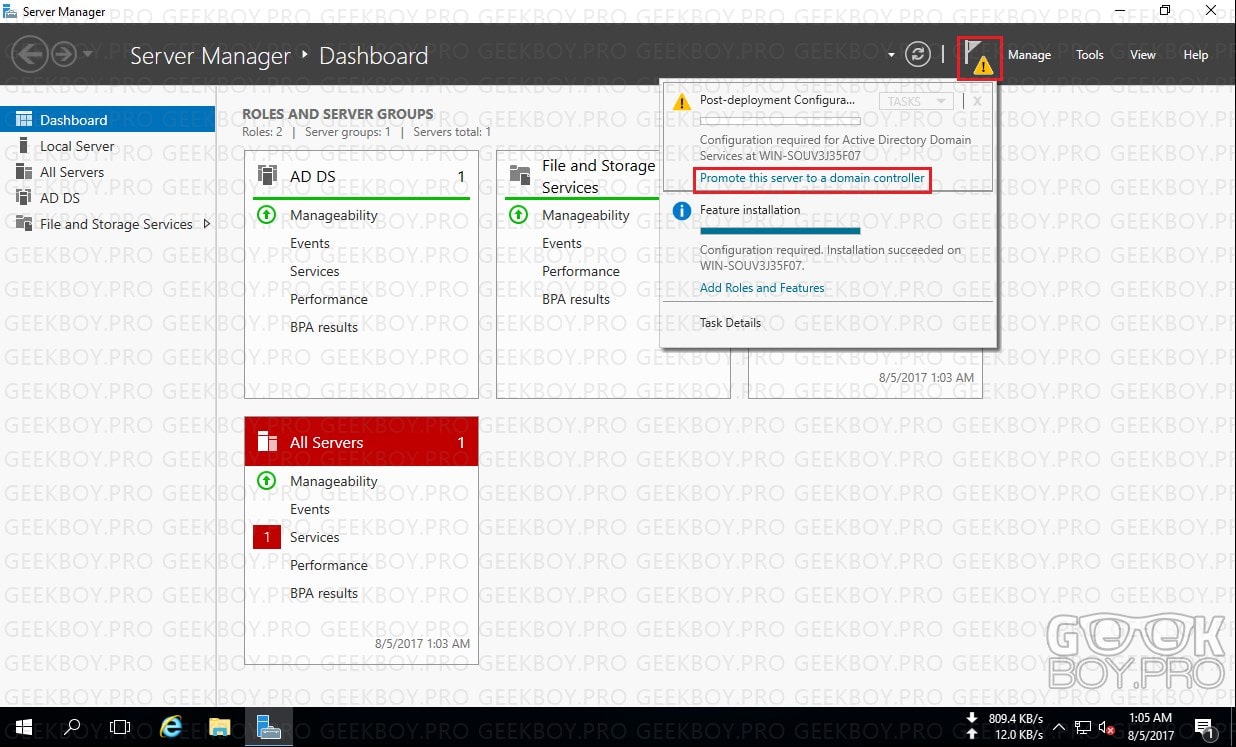Open the Help menu
Image resolution: width=1236 pixels, height=747 pixels.
[1196, 55]
